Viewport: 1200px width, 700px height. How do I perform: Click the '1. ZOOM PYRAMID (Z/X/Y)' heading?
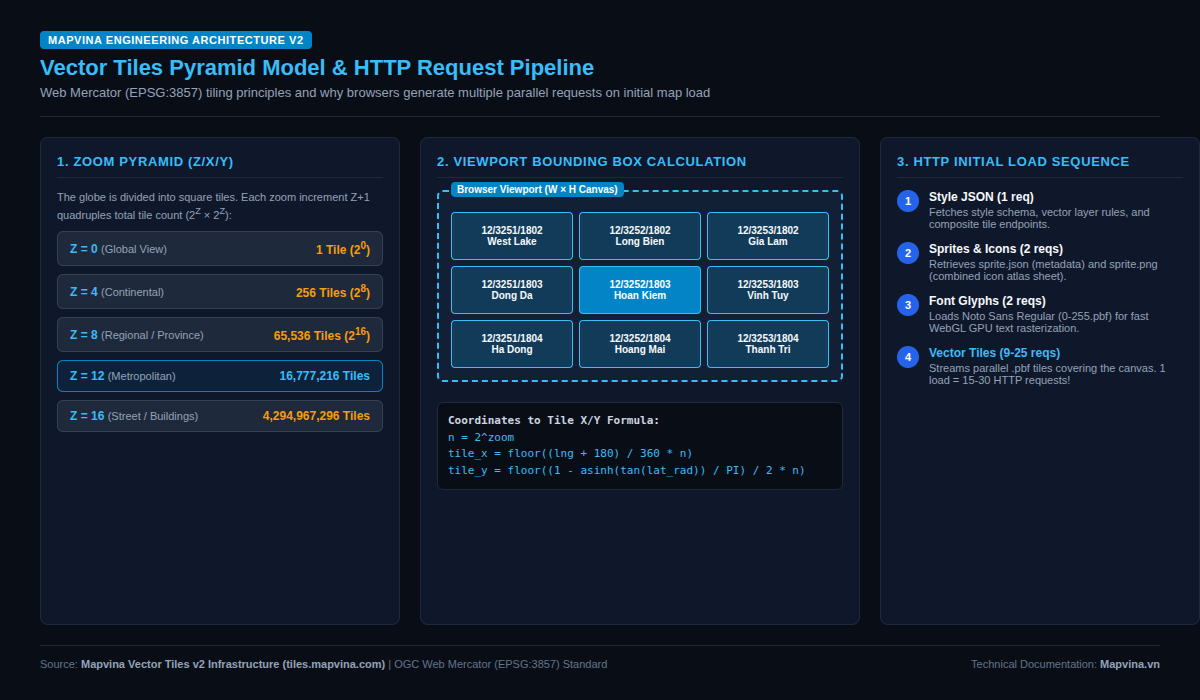point(145,161)
